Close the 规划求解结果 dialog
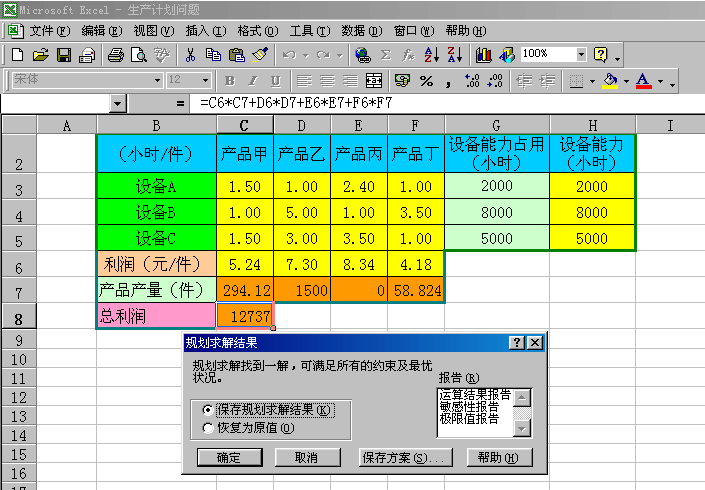The width and height of the screenshot is (705, 490). [x=535, y=343]
